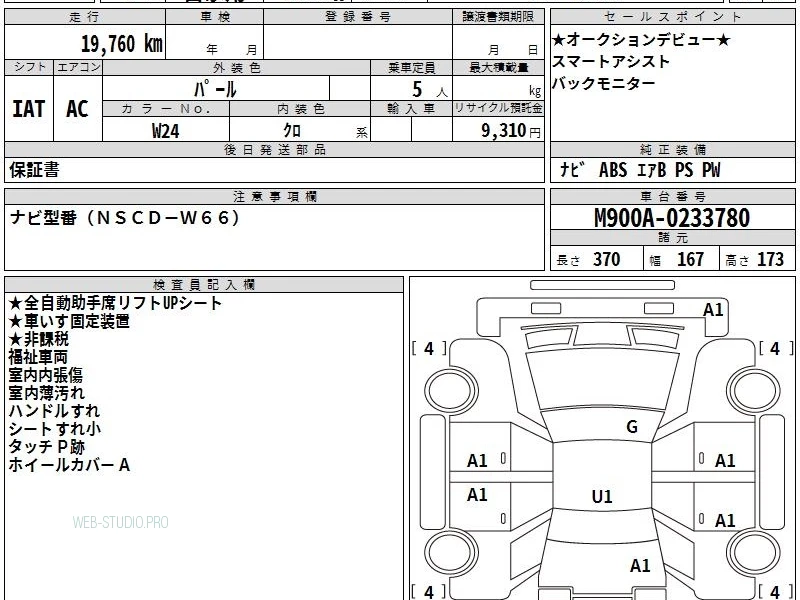The width and height of the screenshot is (800, 600).
Task: Click ★車いす固定装置 inspector note
Action: [69, 321]
